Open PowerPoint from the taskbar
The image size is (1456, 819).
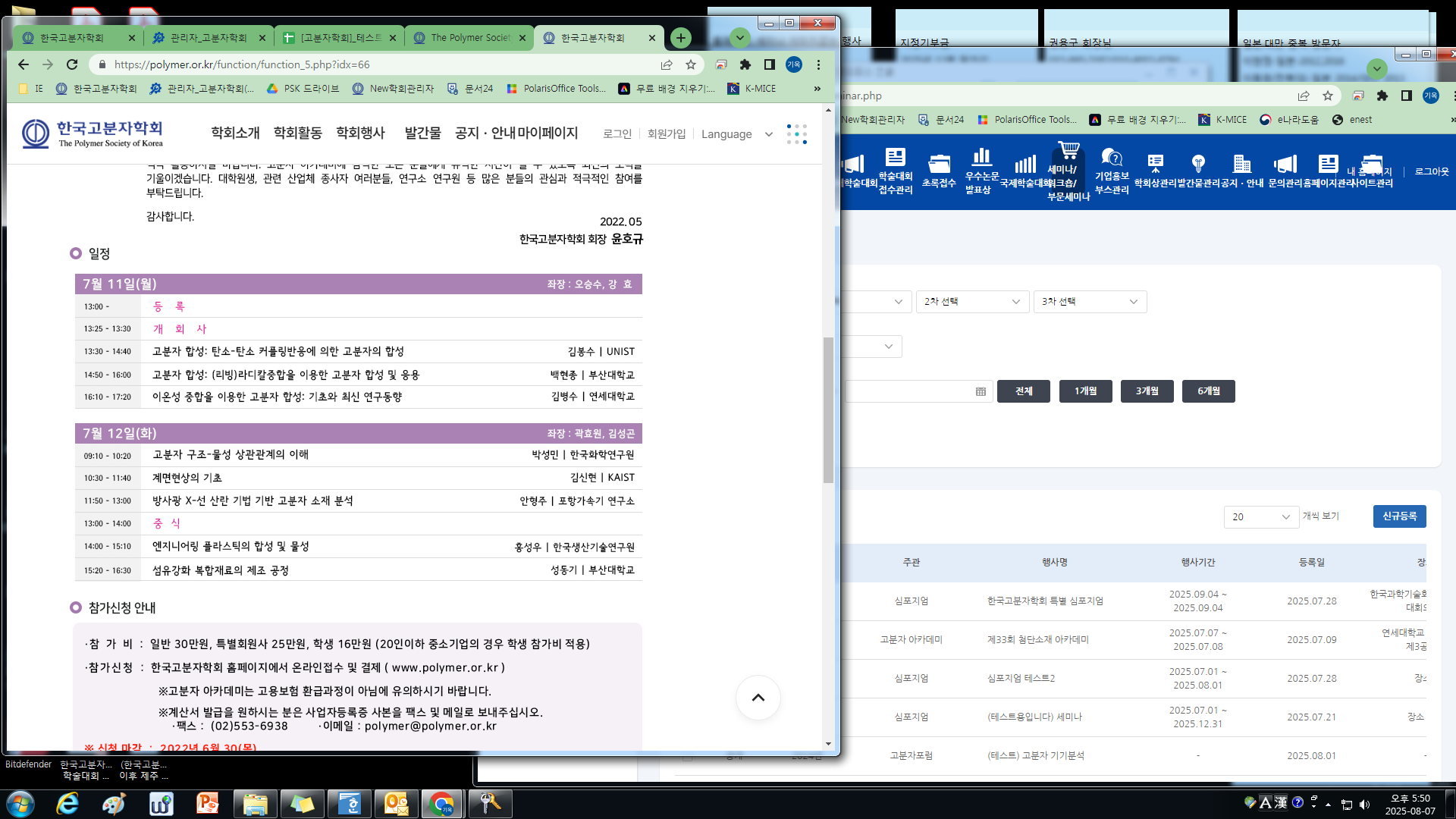[208, 803]
